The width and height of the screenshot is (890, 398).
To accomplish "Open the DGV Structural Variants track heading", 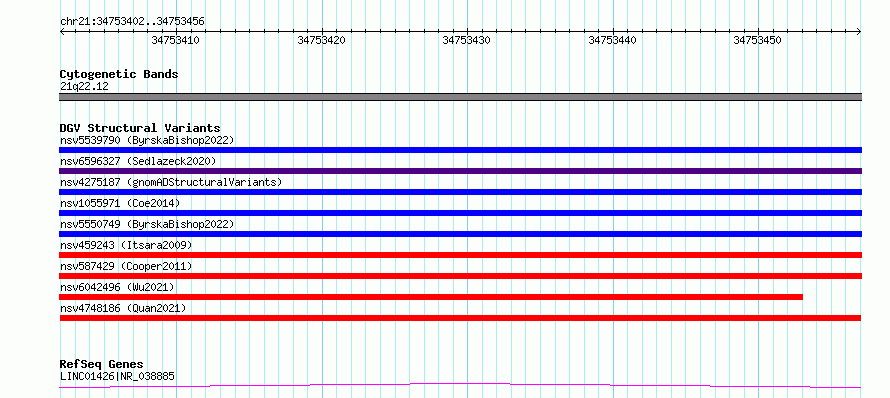I will 140,128.
